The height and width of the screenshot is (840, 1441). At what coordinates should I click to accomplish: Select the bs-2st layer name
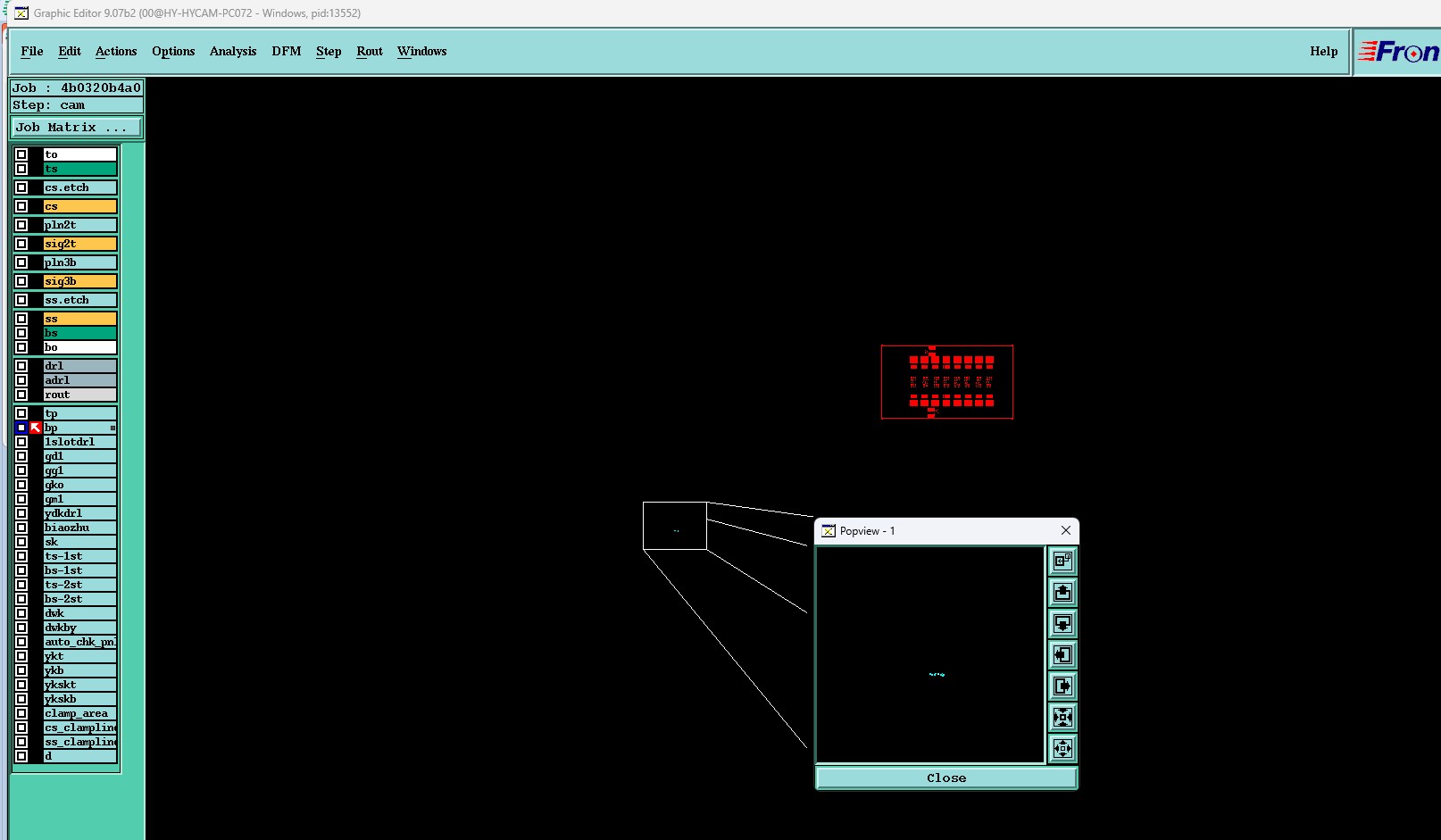click(80, 599)
